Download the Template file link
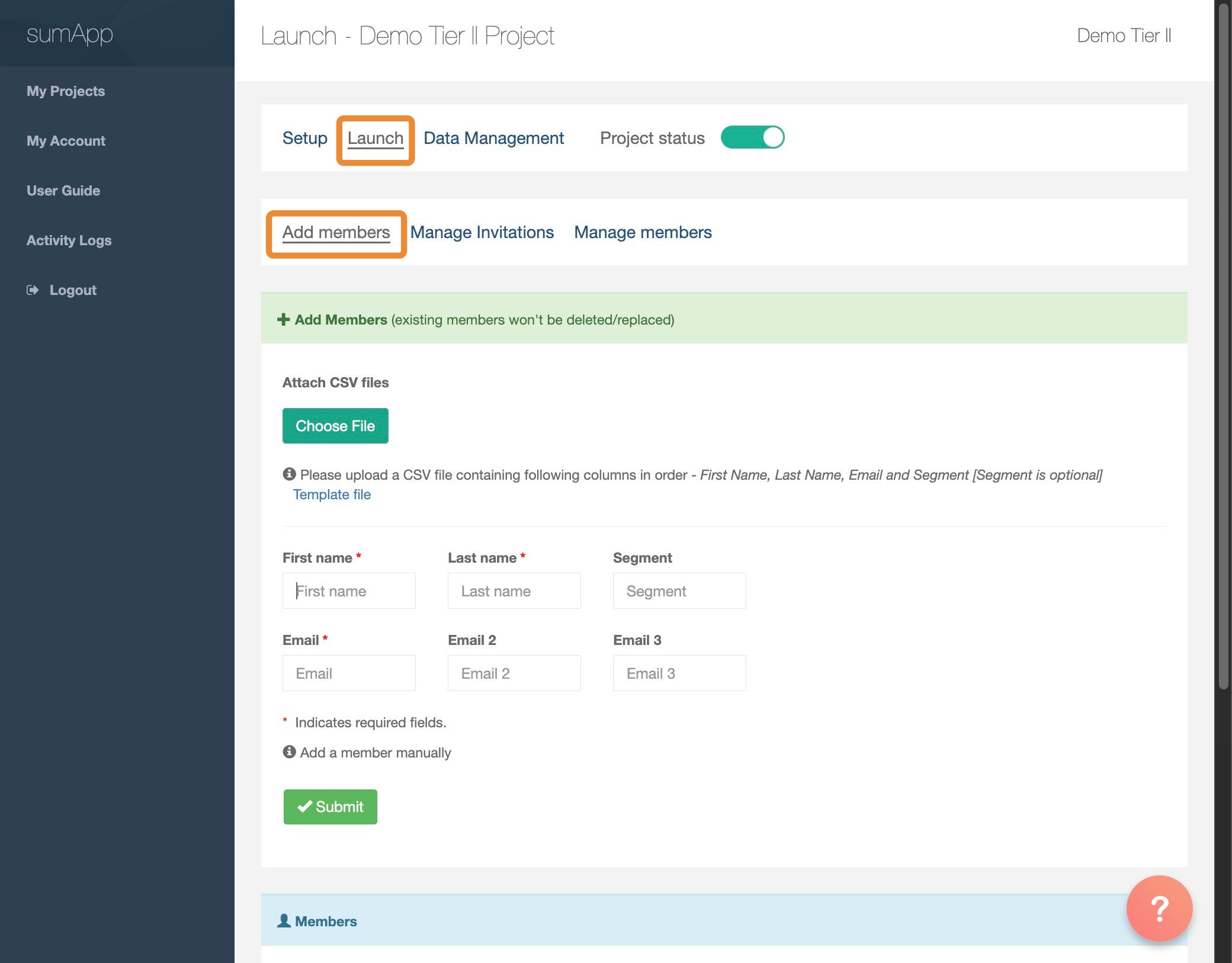The height and width of the screenshot is (963, 1232). click(x=332, y=495)
